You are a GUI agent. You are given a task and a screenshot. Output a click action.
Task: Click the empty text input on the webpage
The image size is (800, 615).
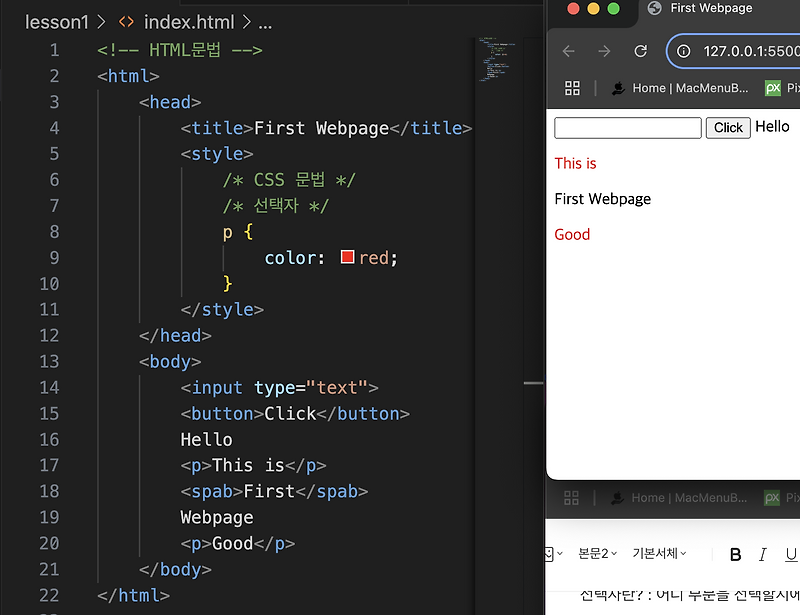click(x=627, y=127)
